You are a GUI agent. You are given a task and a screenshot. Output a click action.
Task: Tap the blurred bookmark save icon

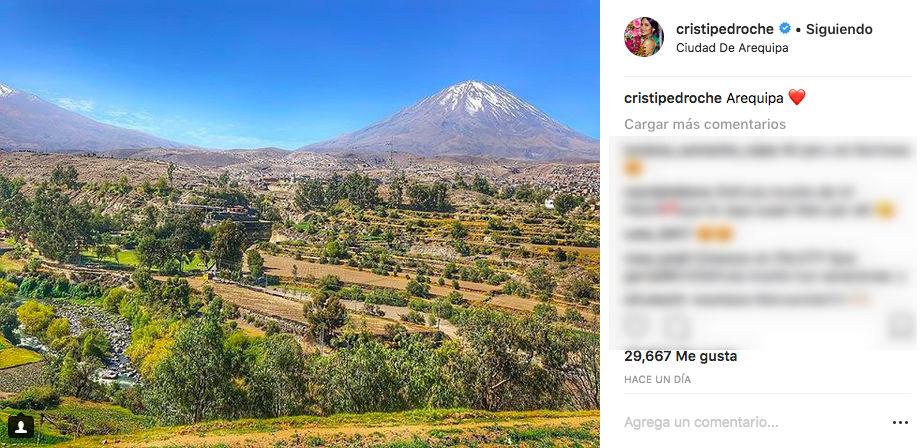coord(900,326)
